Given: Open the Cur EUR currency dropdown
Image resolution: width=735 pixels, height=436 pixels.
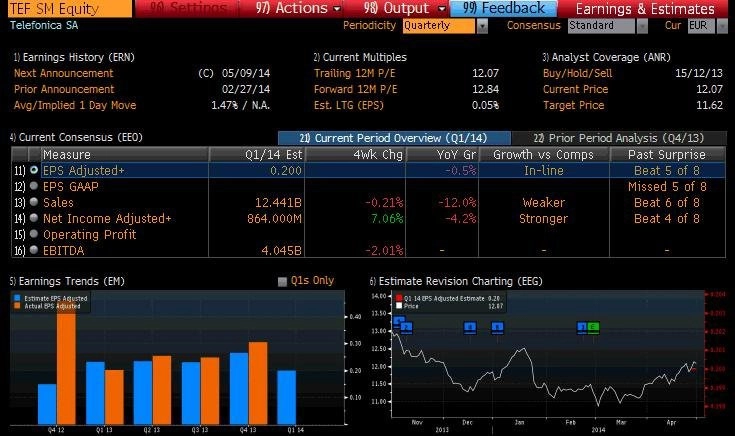Looking at the screenshot, I should click(x=707, y=26).
